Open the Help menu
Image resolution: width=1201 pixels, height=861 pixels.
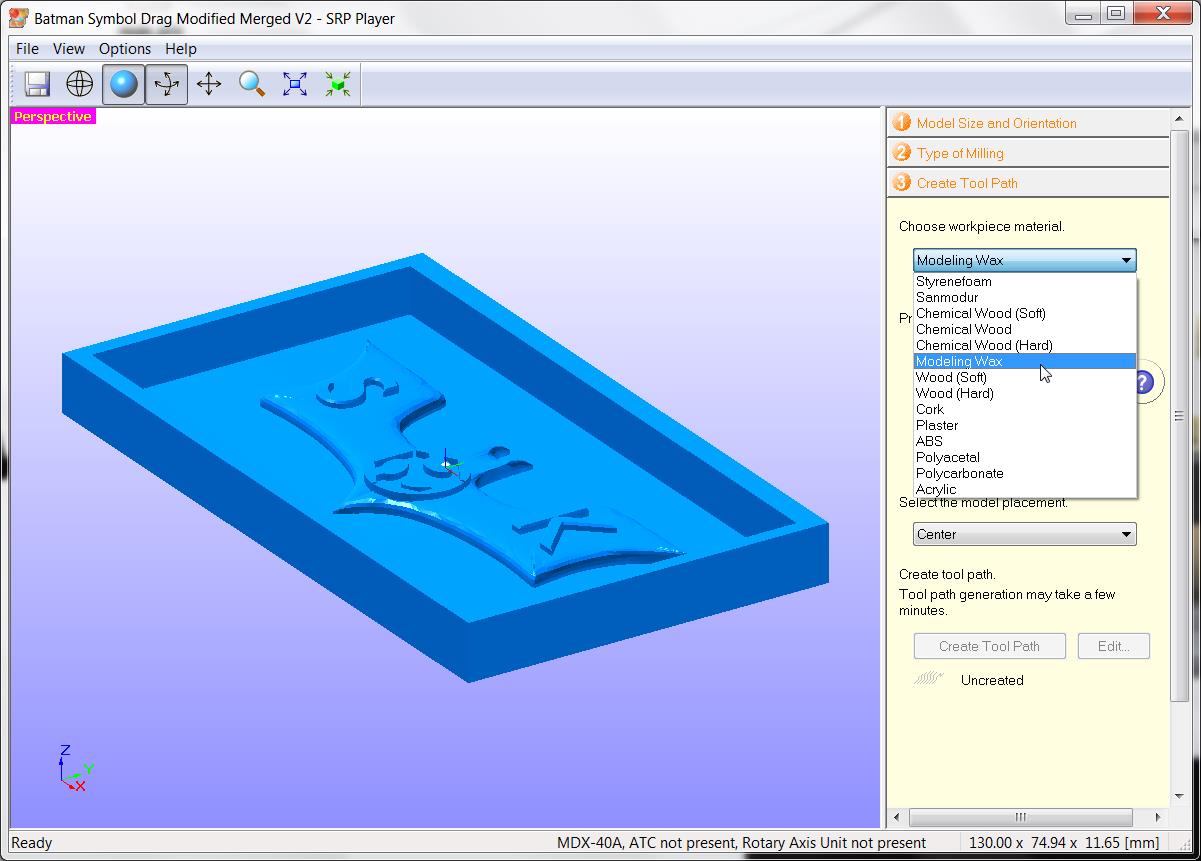[181, 48]
